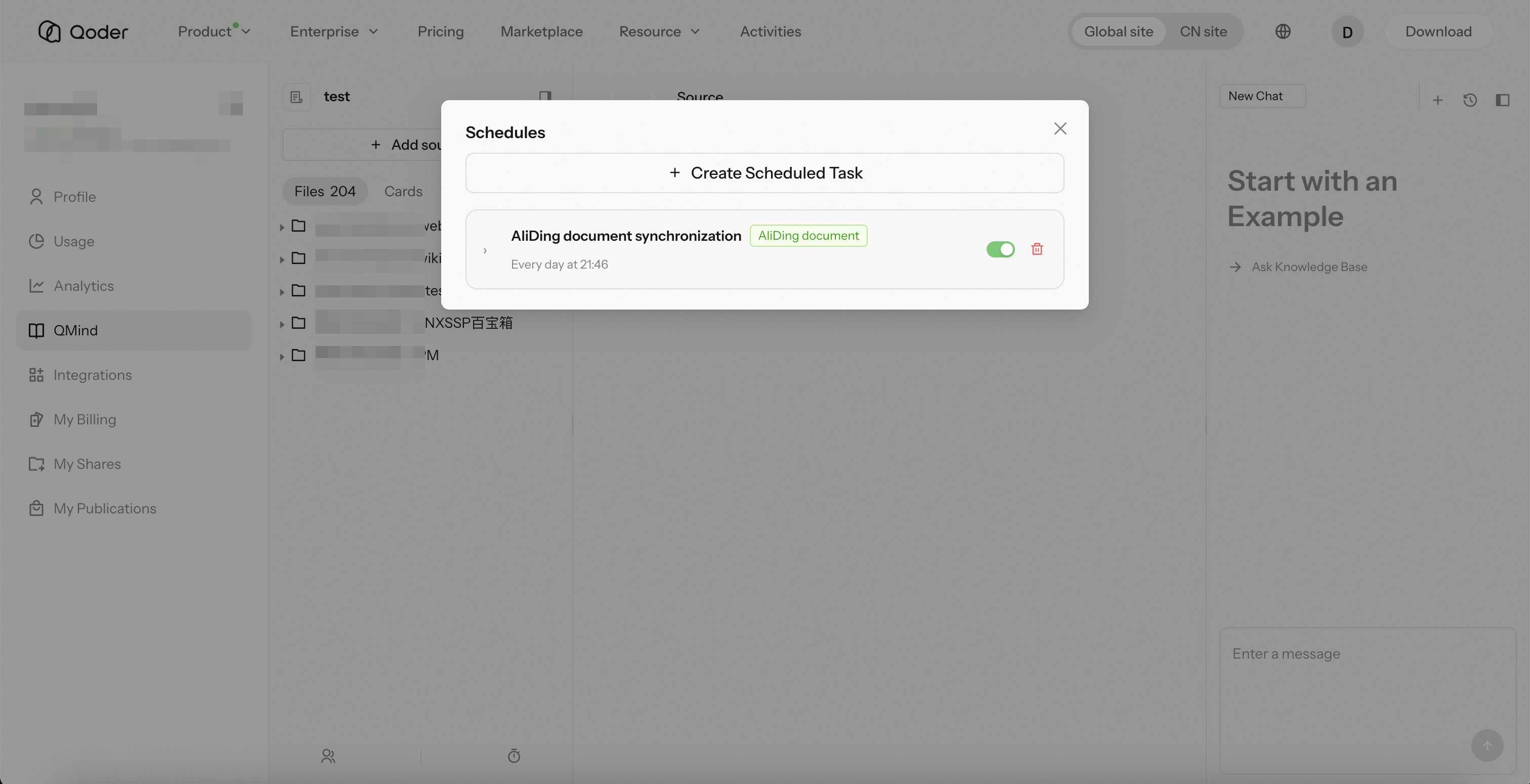
Task: Open the D user avatar menu
Action: click(x=1347, y=31)
